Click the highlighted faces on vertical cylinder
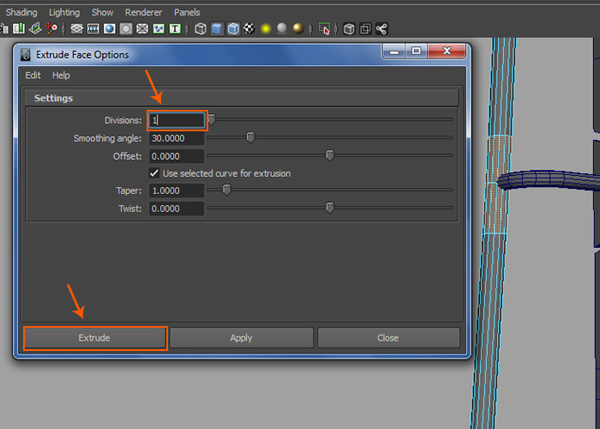 click(x=497, y=184)
